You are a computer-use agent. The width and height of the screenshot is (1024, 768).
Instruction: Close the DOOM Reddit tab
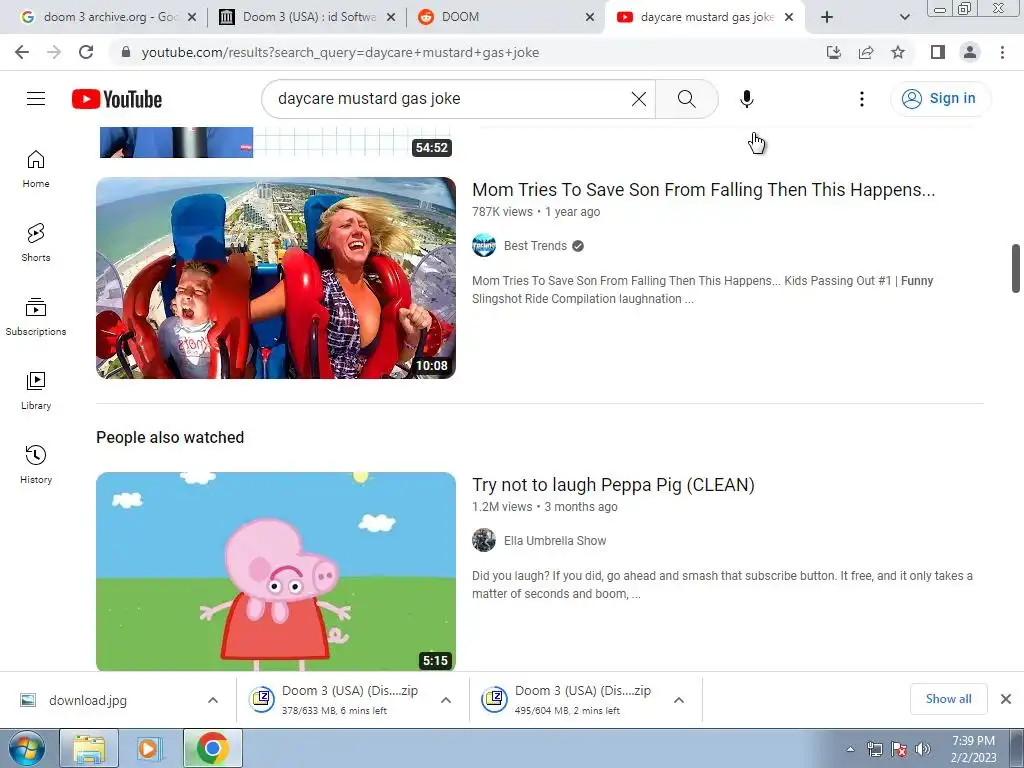[x=590, y=17]
